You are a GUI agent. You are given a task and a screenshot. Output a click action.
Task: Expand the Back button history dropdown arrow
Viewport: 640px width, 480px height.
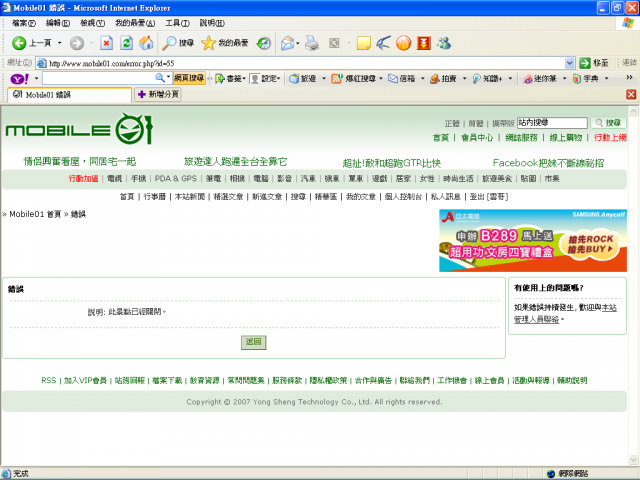[60, 43]
